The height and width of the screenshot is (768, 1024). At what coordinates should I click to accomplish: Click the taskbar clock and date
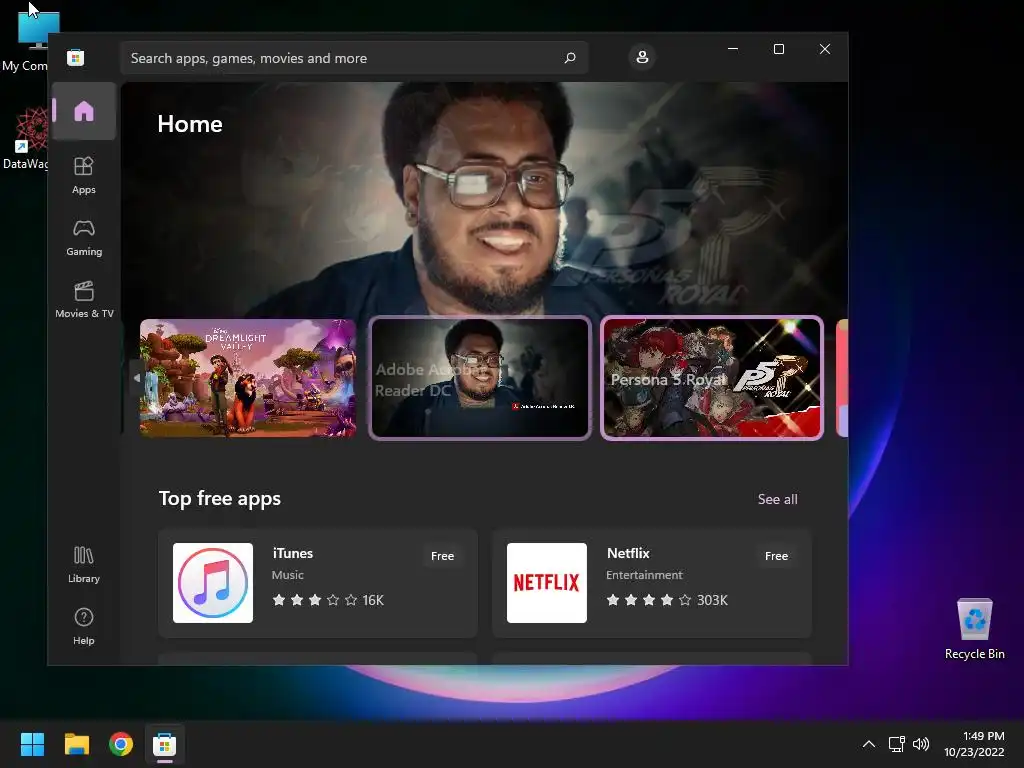click(974, 744)
